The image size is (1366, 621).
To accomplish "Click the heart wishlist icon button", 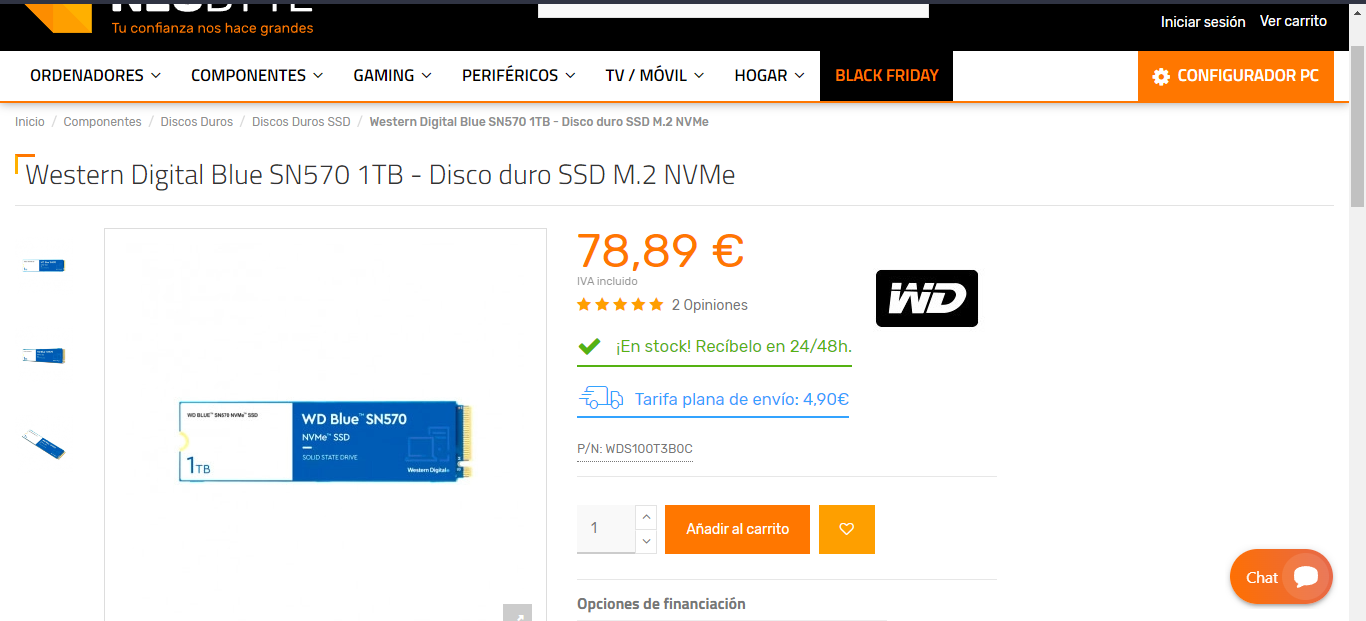I will pyautogui.click(x=846, y=529).
